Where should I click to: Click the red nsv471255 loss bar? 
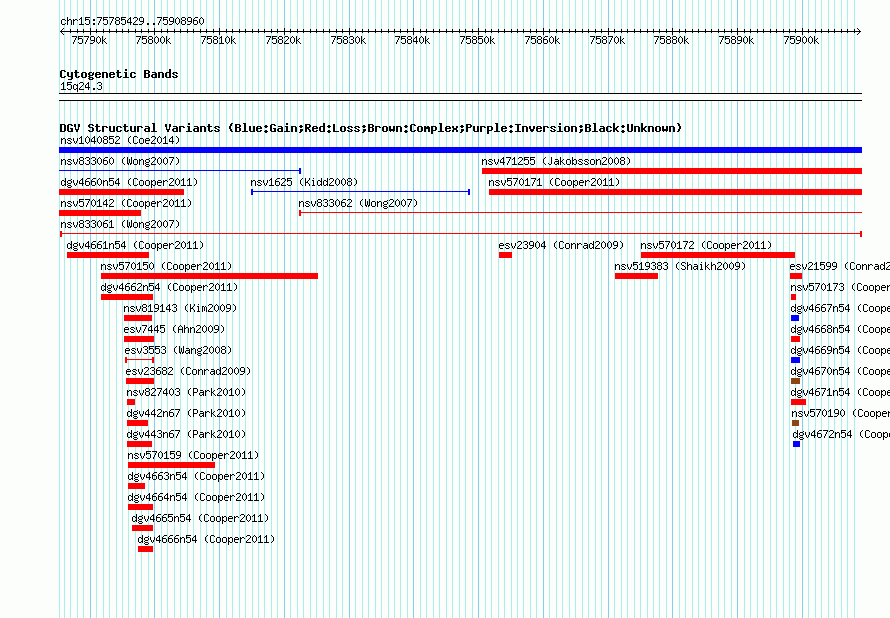coord(672,171)
